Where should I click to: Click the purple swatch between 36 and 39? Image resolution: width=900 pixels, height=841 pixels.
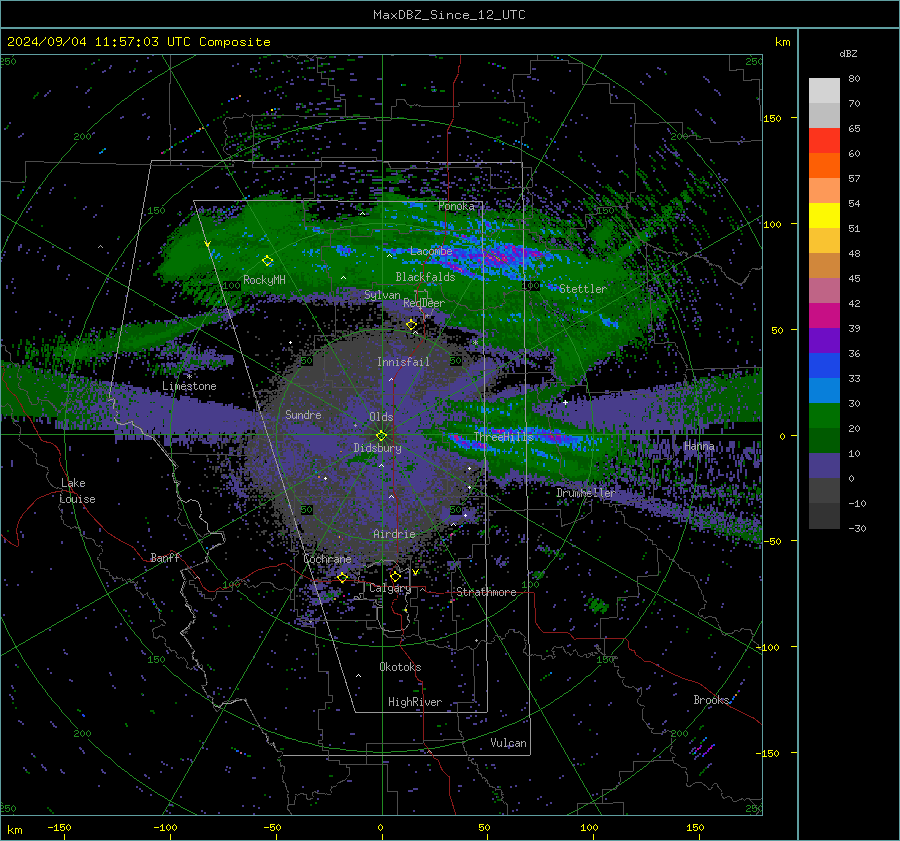824,341
